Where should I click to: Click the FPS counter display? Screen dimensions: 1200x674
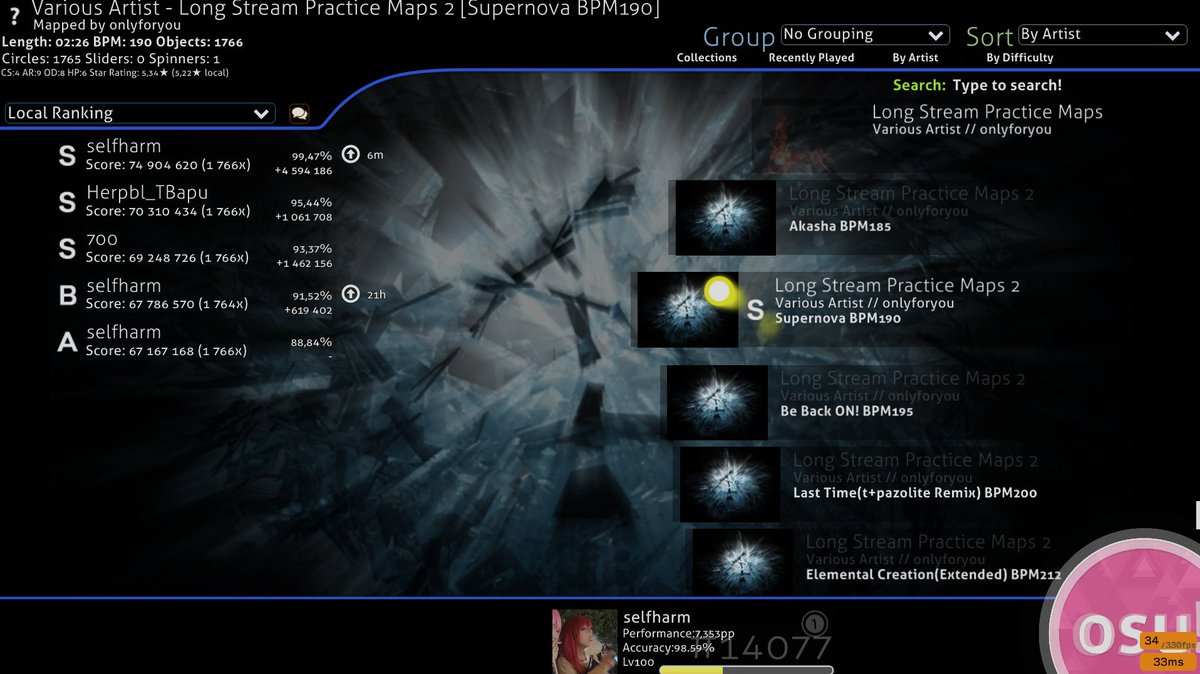(x=1167, y=642)
